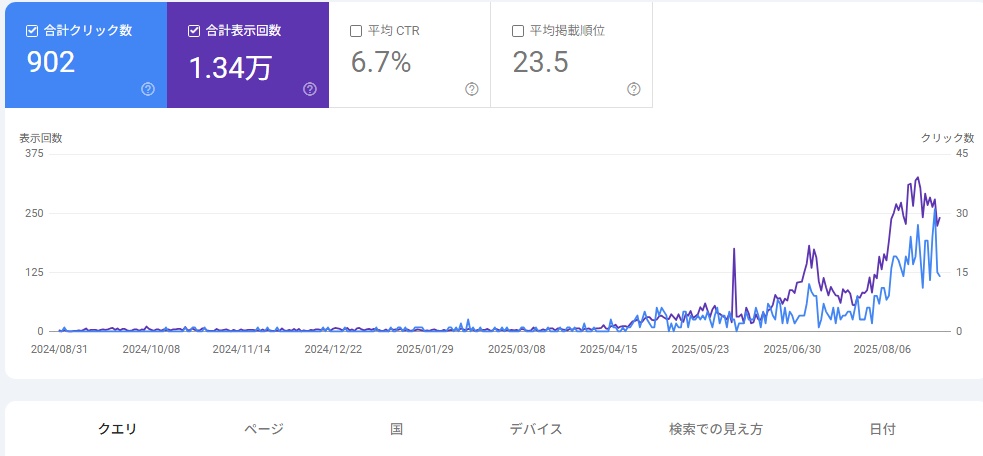Image resolution: width=983 pixels, height=456 pixels.
Task: Open help icon on 合計表示回数 card
Action: (x=310, y=89)
